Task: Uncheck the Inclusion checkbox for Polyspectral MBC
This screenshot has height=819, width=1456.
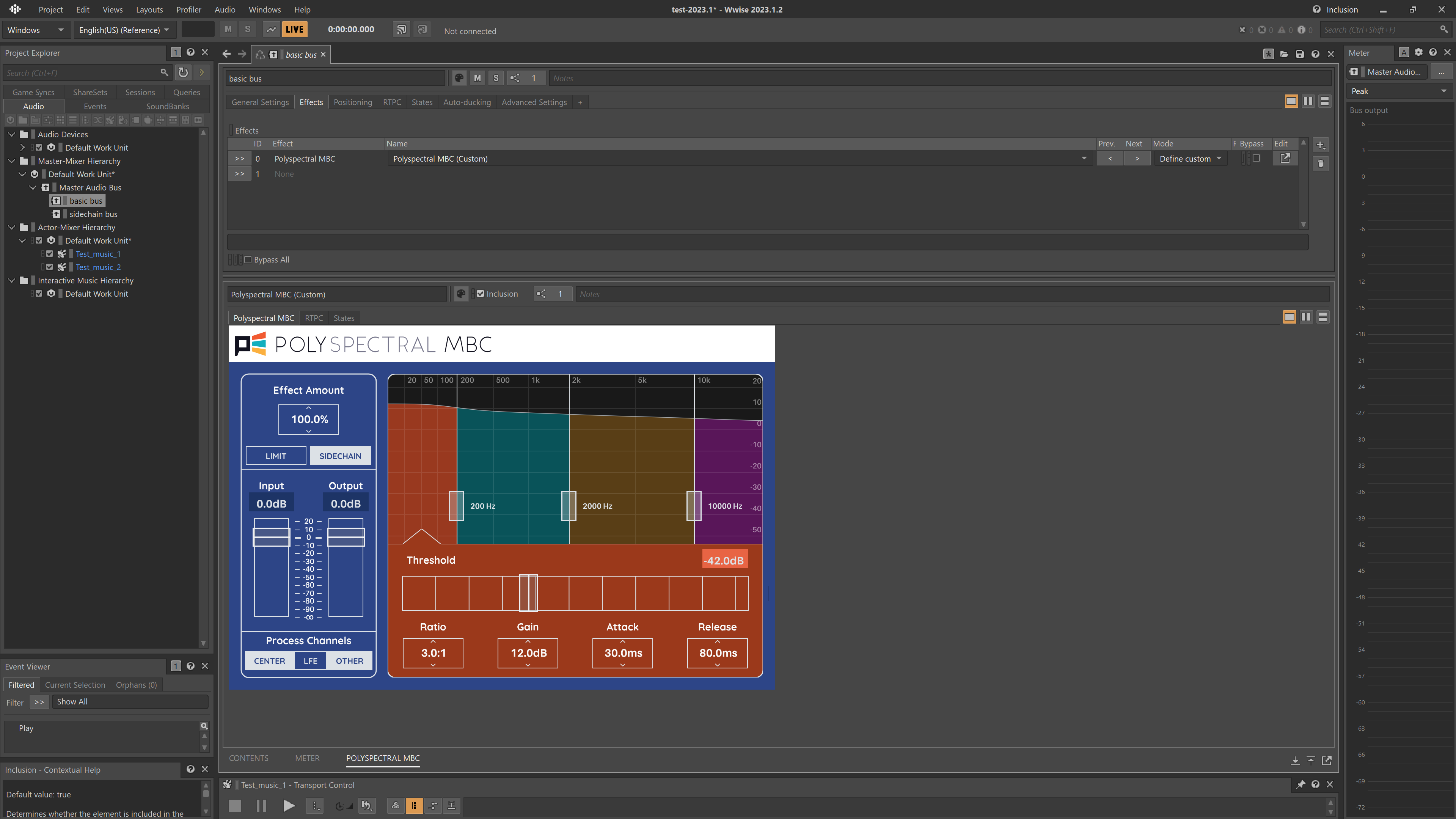Action: [x=480, y=293]
